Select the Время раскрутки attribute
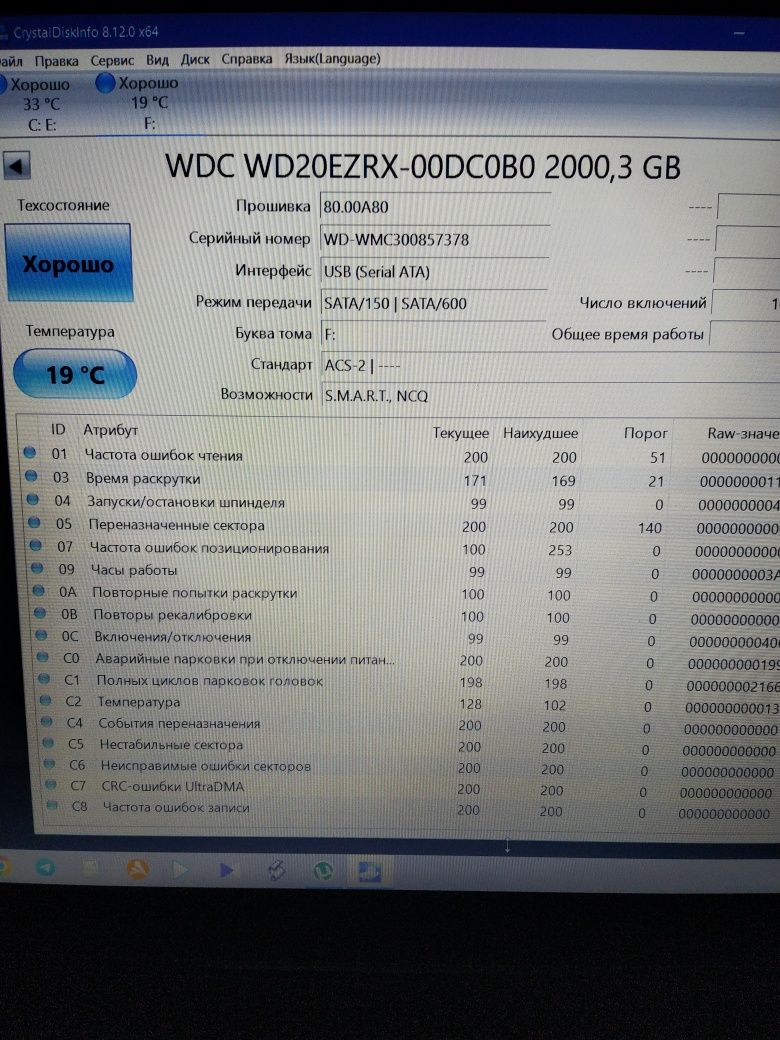 click(143, 478)
